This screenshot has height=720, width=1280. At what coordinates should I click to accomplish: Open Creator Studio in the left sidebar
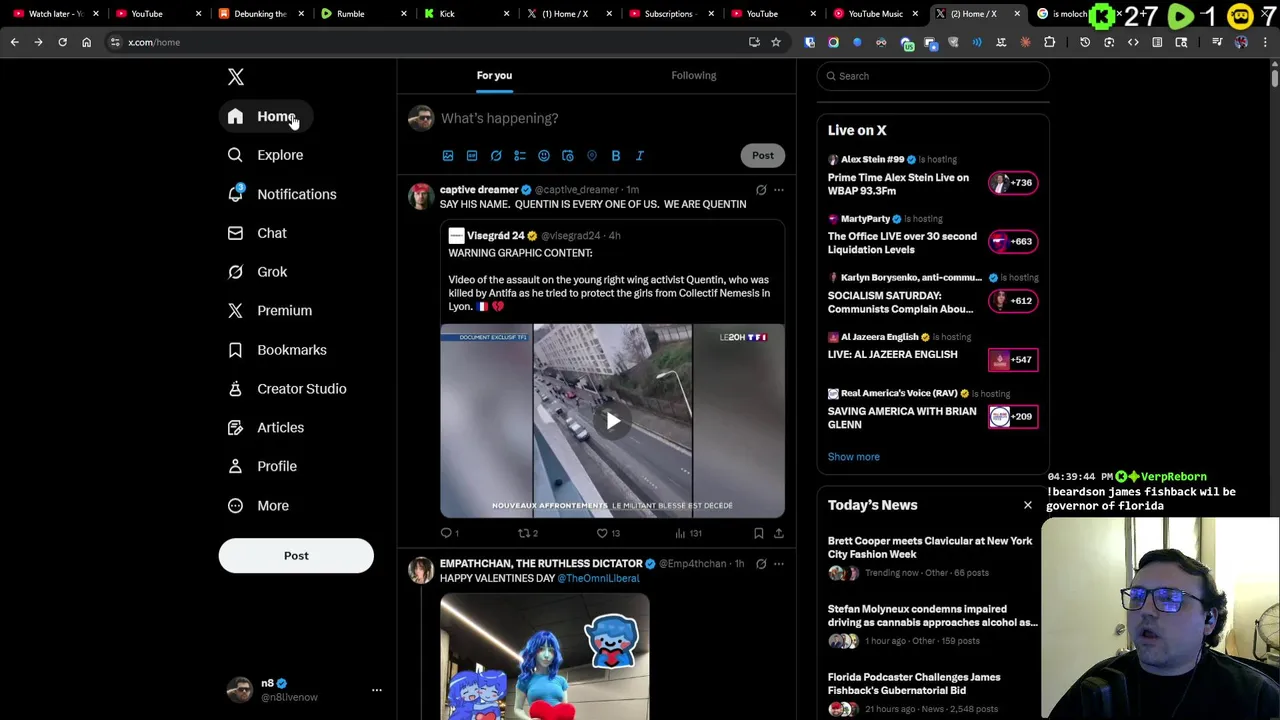coord(288,389)
